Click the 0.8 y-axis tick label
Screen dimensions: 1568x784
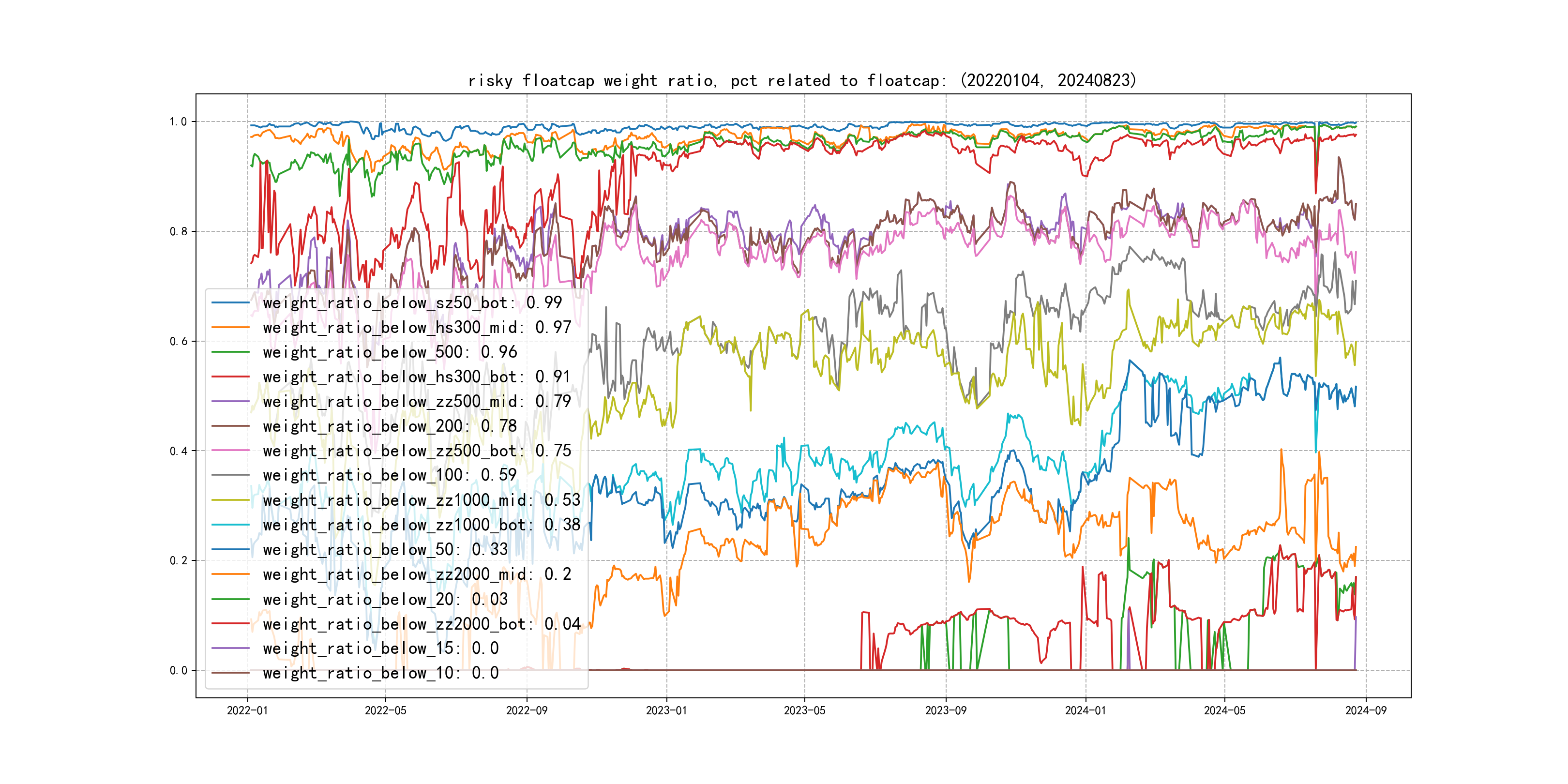(x=179, y=231)
